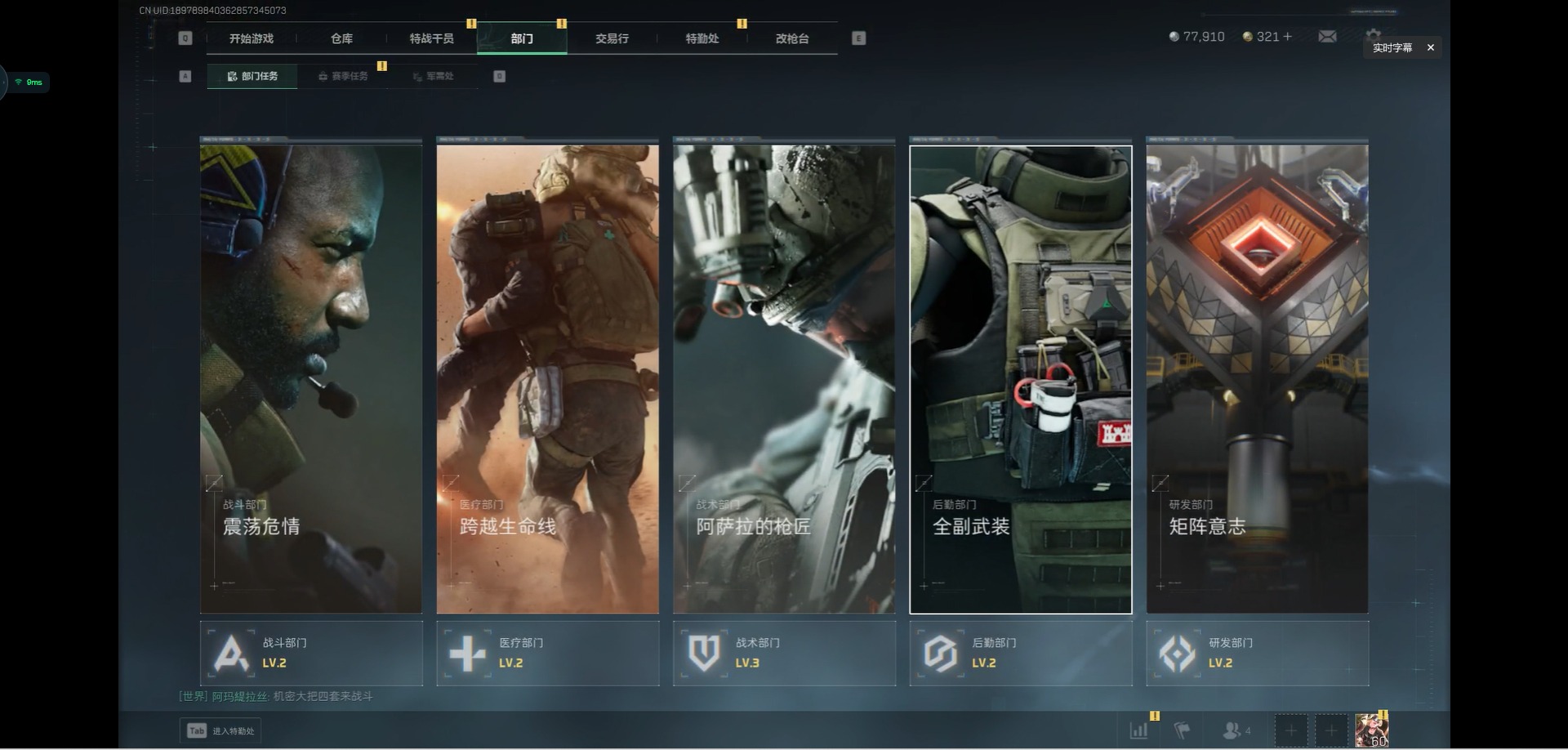This screenshot has width=1568, height=750.
Task: Add more gold currency with plus sign
Action: coord(1288,37)
